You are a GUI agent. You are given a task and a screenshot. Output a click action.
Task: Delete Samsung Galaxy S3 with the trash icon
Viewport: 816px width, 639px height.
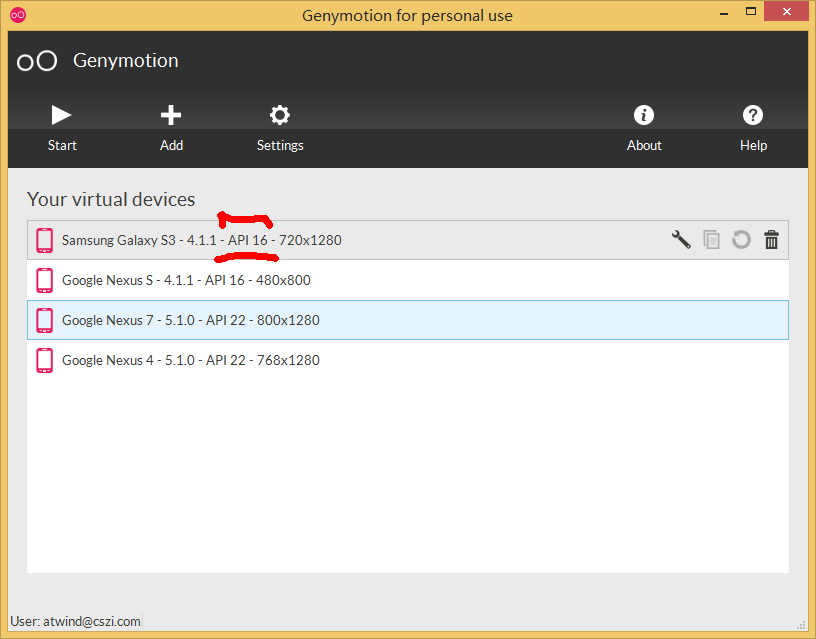pos(771,240)
